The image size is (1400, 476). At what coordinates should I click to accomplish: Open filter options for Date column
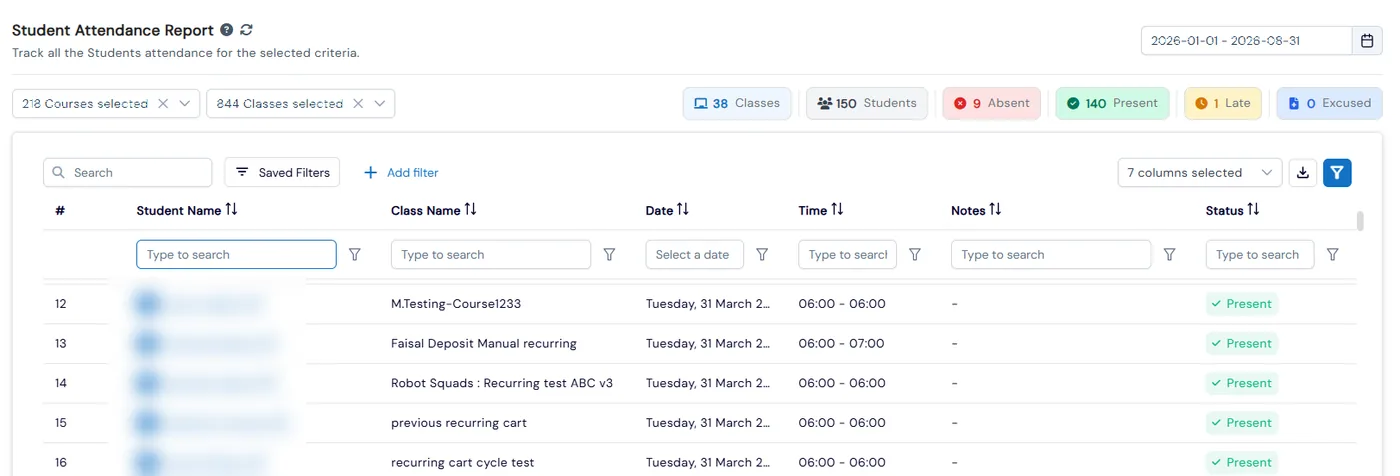tap(762, 255)
